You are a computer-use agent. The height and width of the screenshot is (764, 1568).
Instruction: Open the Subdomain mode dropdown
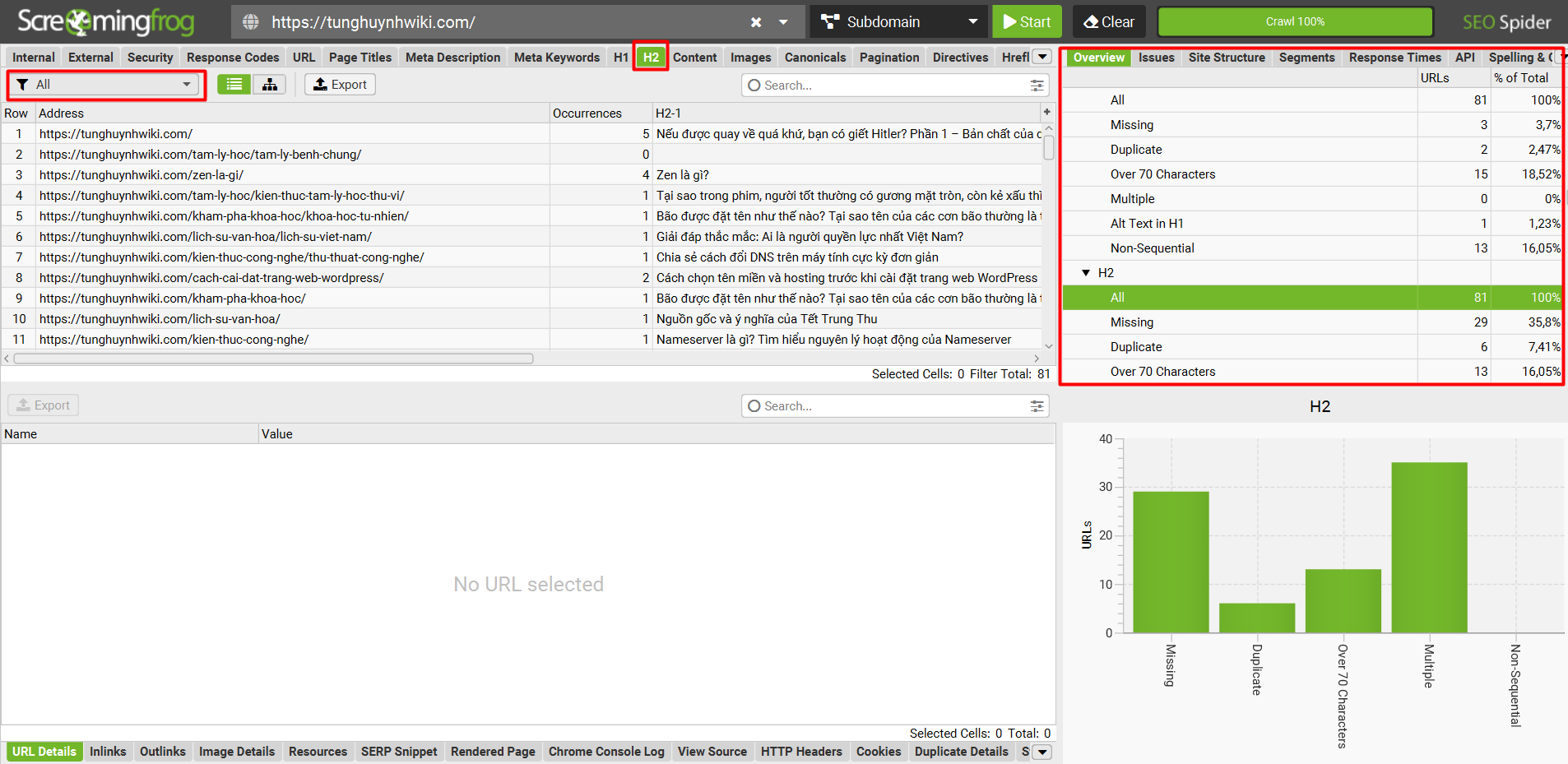click(898, 22)
